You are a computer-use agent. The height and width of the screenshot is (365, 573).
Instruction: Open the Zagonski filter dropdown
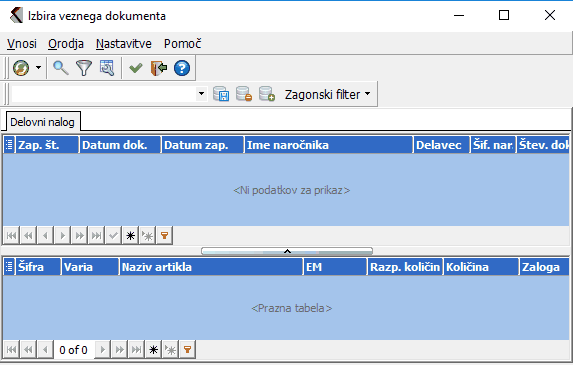[x=327, y=94]
